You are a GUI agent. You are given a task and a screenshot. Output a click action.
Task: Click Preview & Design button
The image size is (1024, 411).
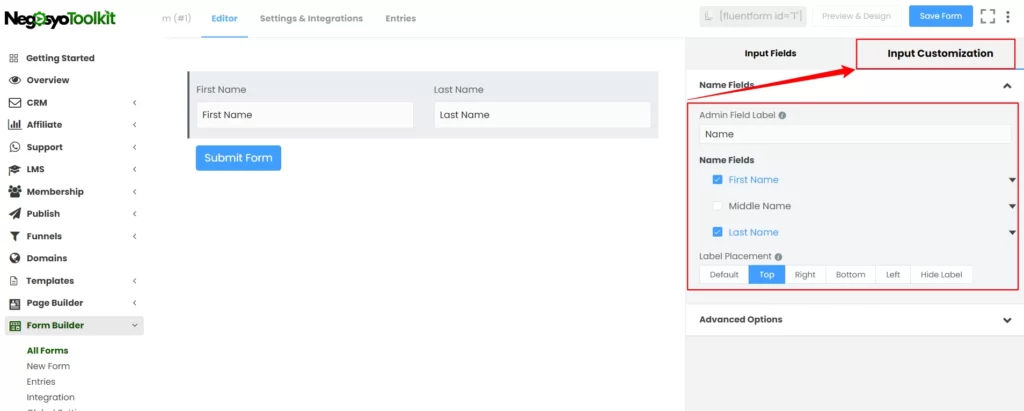(x=856, y=16)
